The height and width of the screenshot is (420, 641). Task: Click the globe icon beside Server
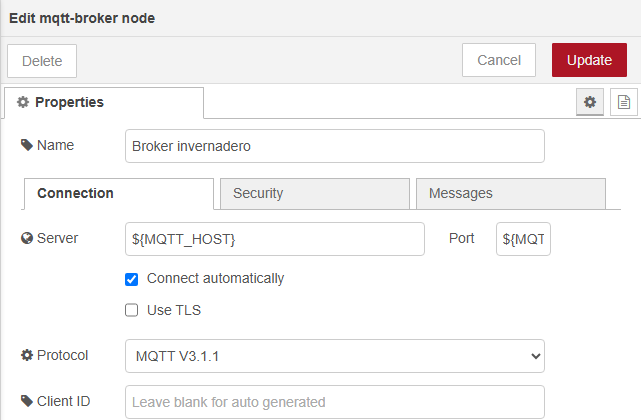point(27,238)
